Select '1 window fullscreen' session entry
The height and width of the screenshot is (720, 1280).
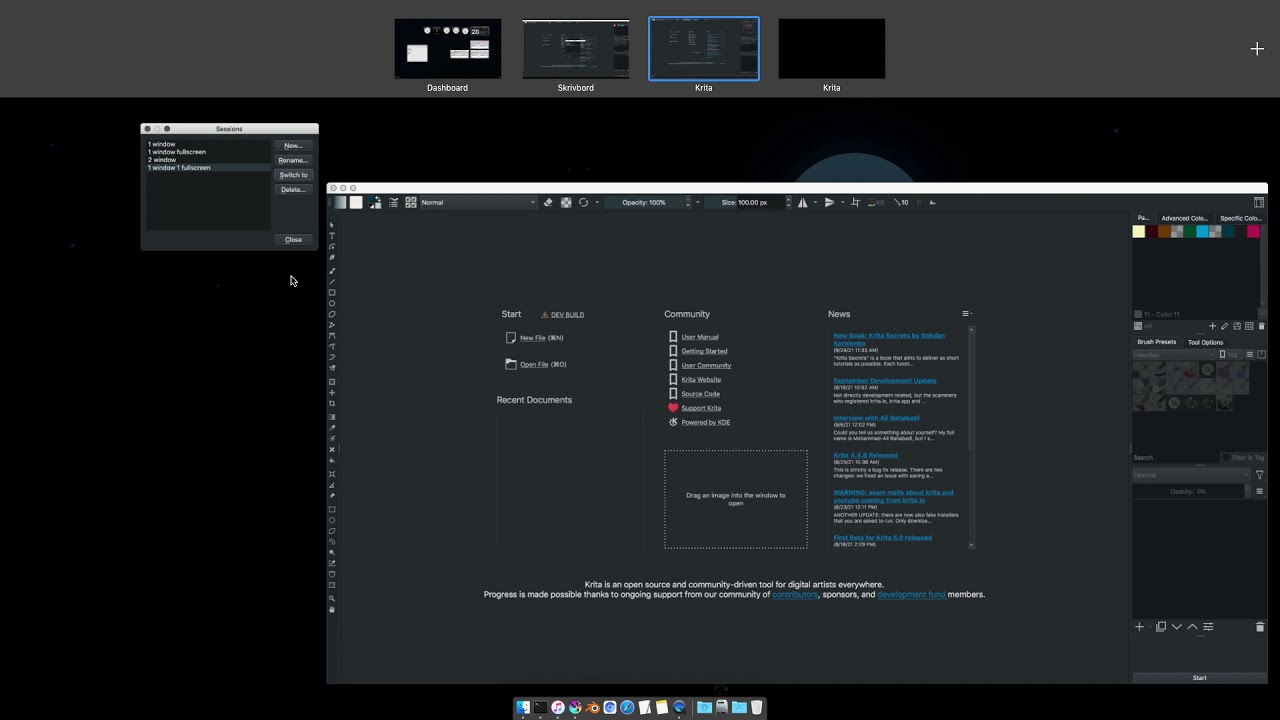[177, 152]
